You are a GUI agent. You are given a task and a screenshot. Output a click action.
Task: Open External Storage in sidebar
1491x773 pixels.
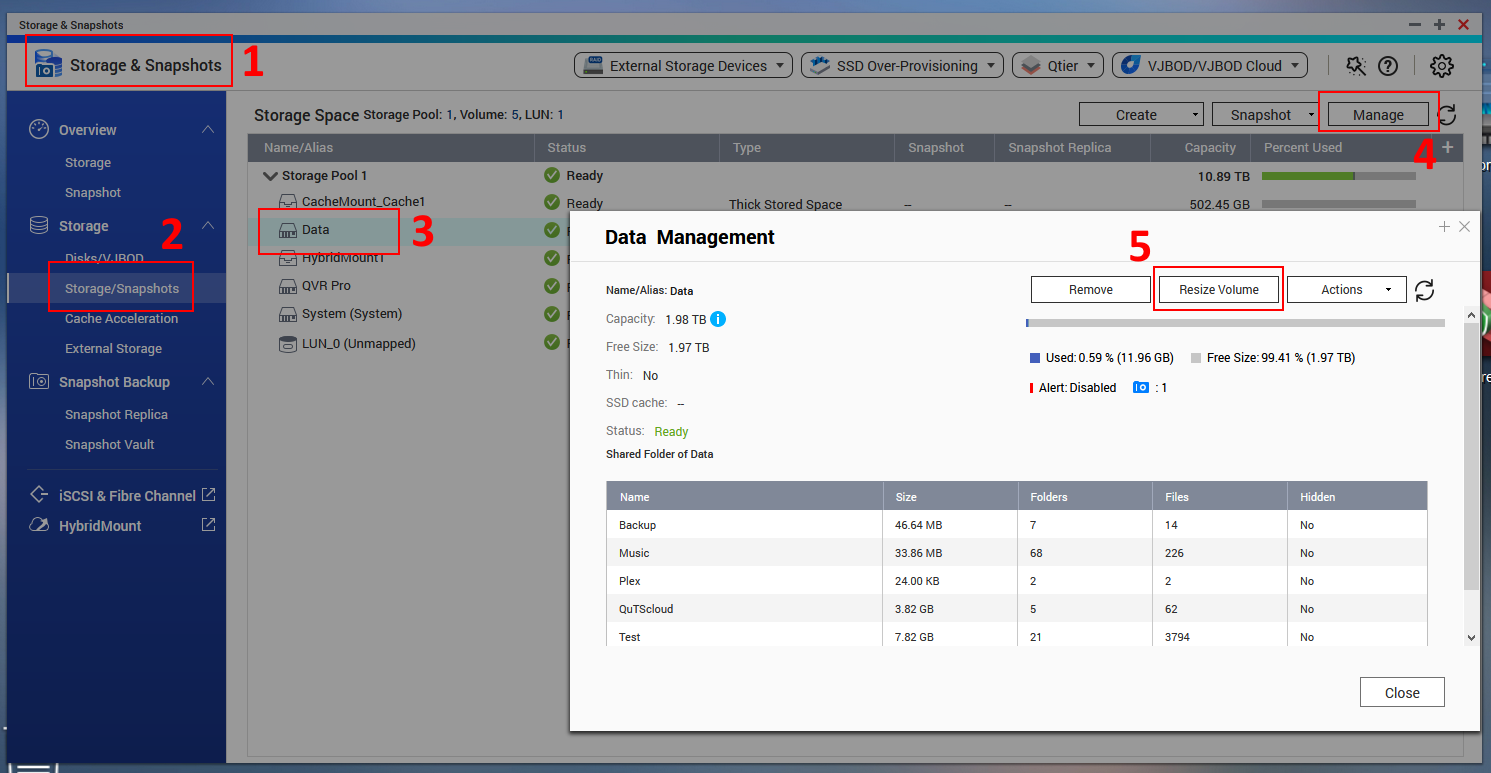tap(113, 349)
